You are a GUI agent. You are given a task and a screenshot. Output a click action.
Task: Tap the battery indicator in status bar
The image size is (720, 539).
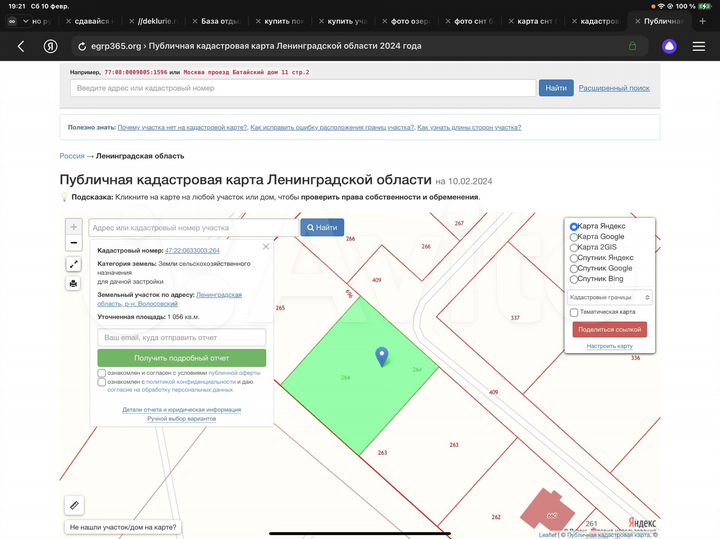tap(704, 6)
